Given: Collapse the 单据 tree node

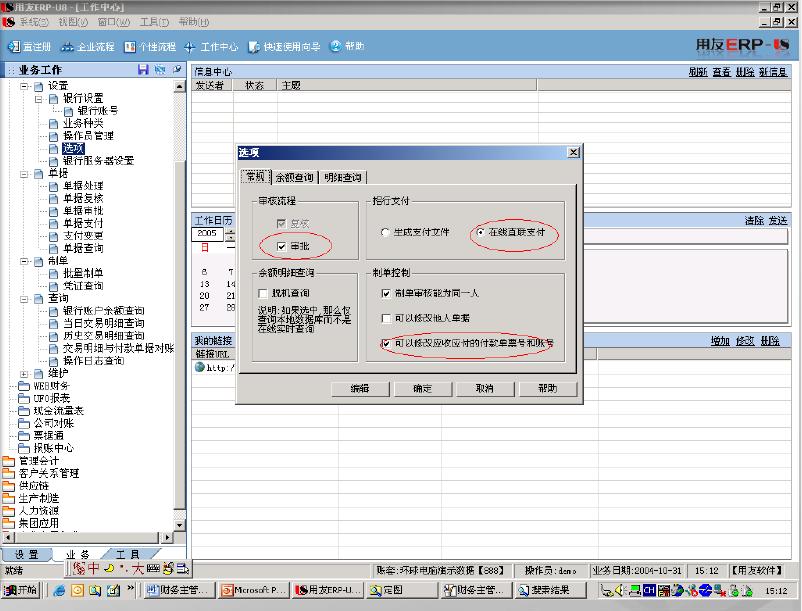Looking at the screenshot, I should click(x=24, y=174).
